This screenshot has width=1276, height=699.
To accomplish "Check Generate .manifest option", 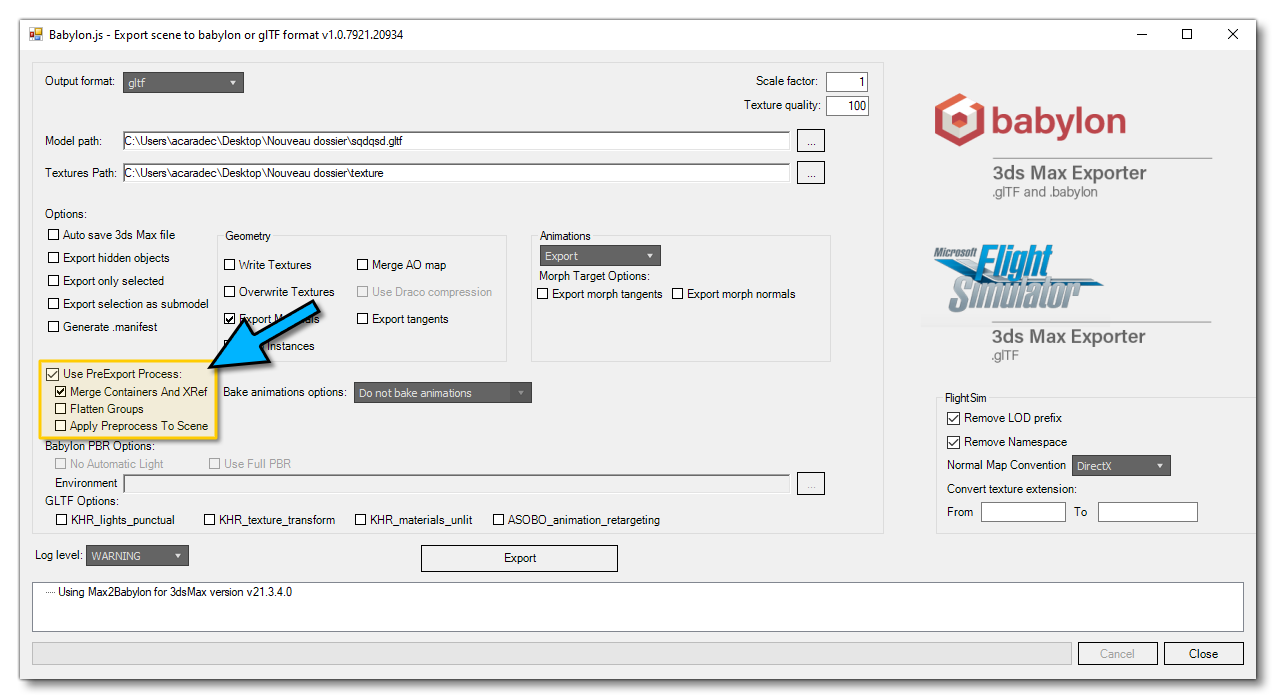I will (53, 326).
